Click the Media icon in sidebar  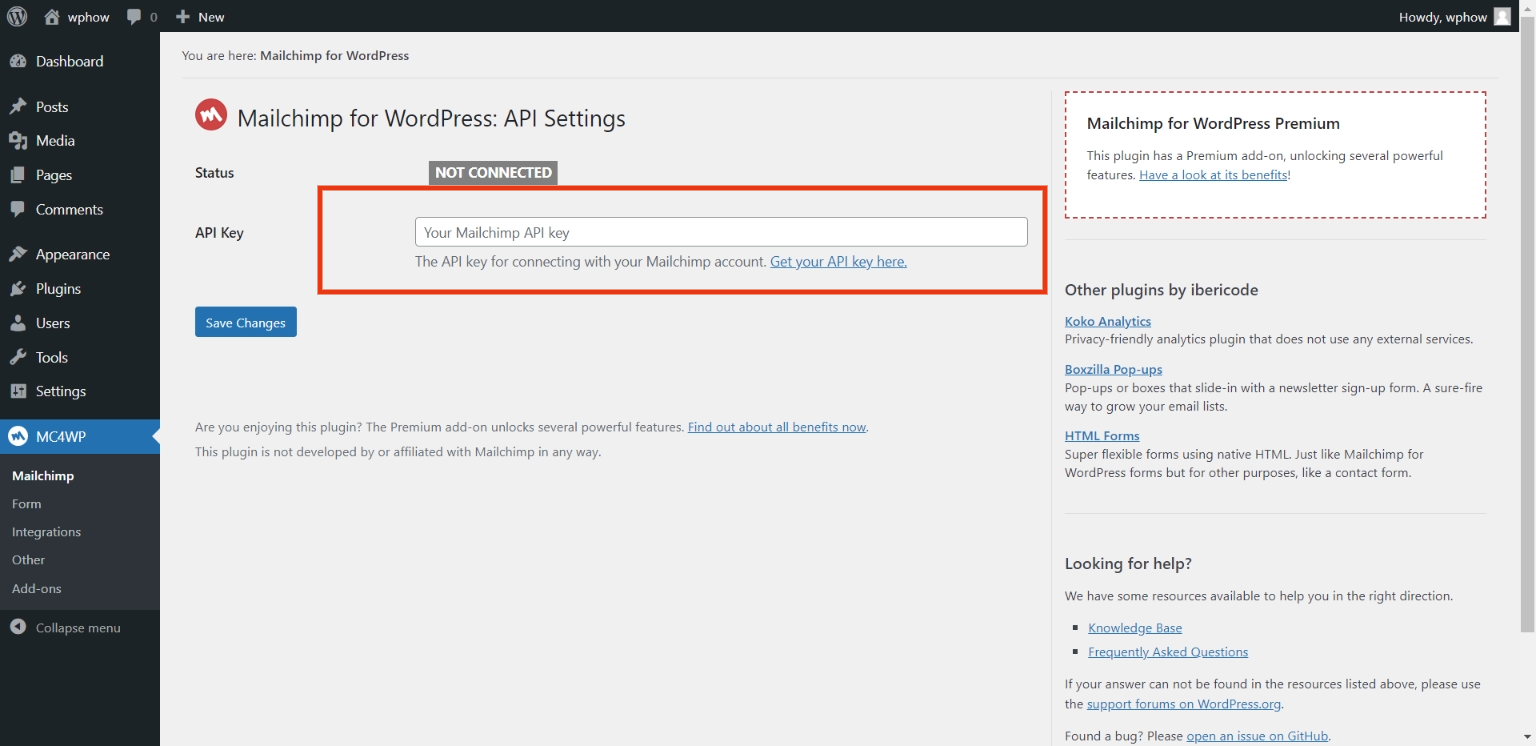tap(17, 141)
